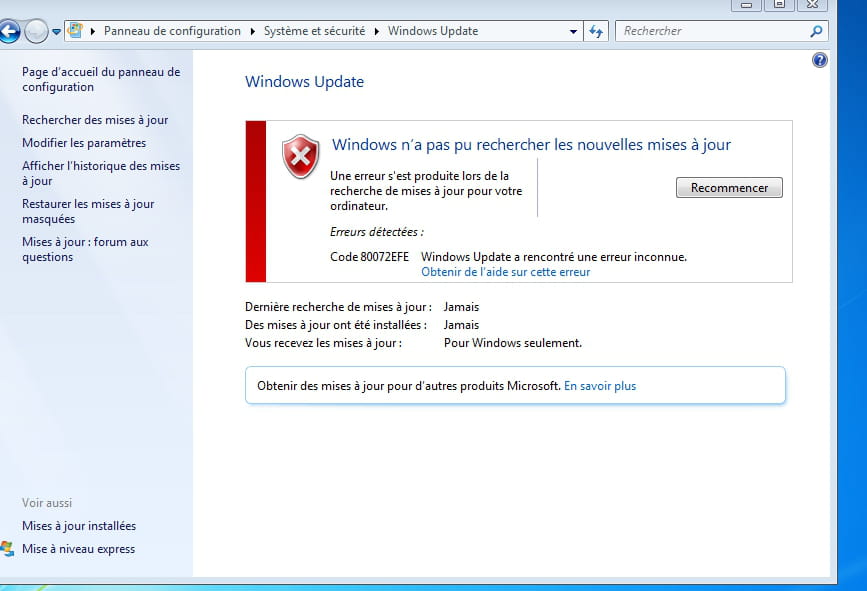Open Afficher l'historique des mises à jour
867x591 pixels.
[x=101, y=173]
